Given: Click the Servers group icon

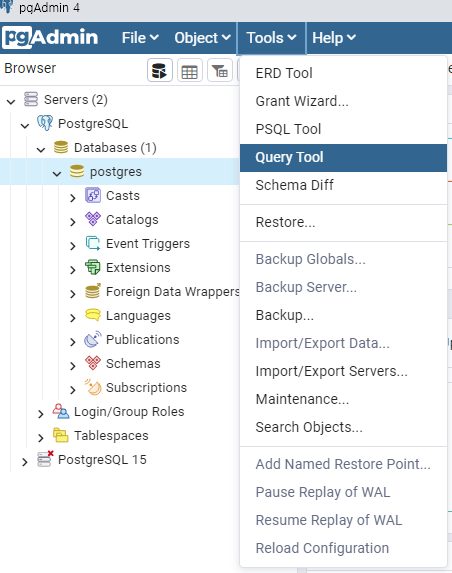Looking at the screenshot, I should tap(31, 99).
